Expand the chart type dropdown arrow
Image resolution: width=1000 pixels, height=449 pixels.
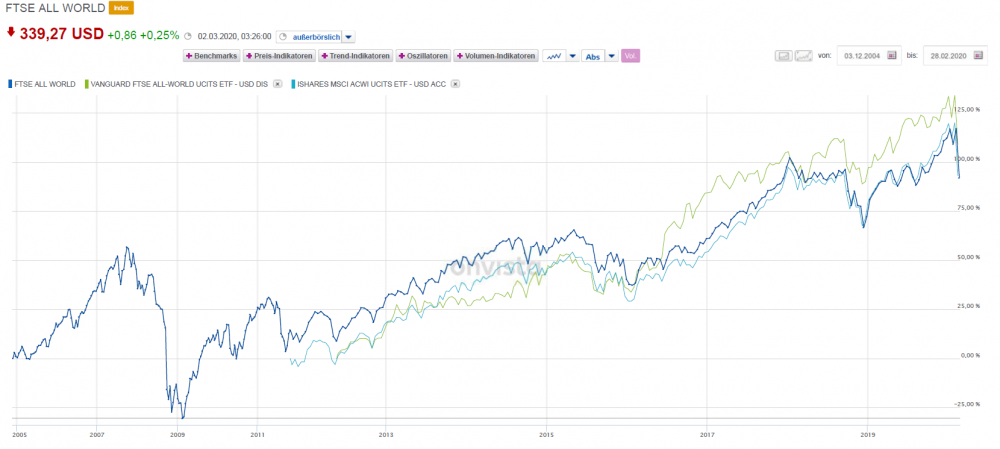[572, 56]
